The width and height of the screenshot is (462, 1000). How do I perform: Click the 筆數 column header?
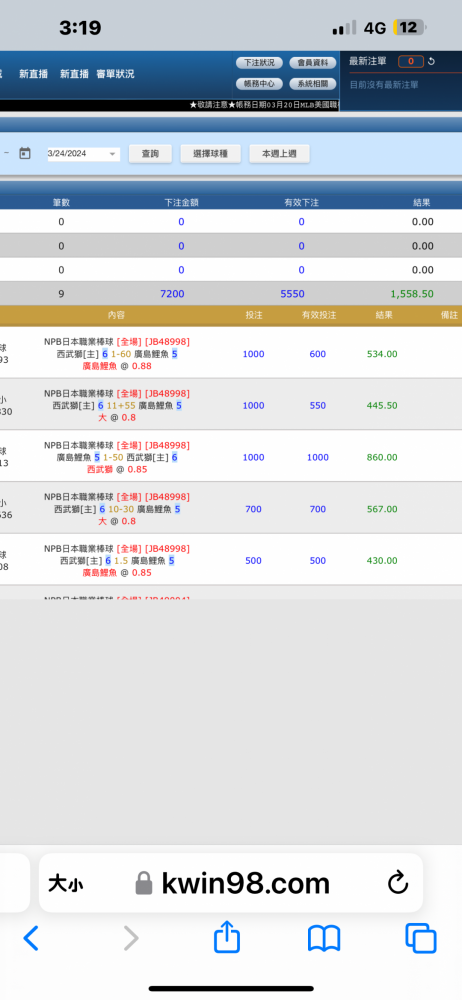(x=61, y=203)
